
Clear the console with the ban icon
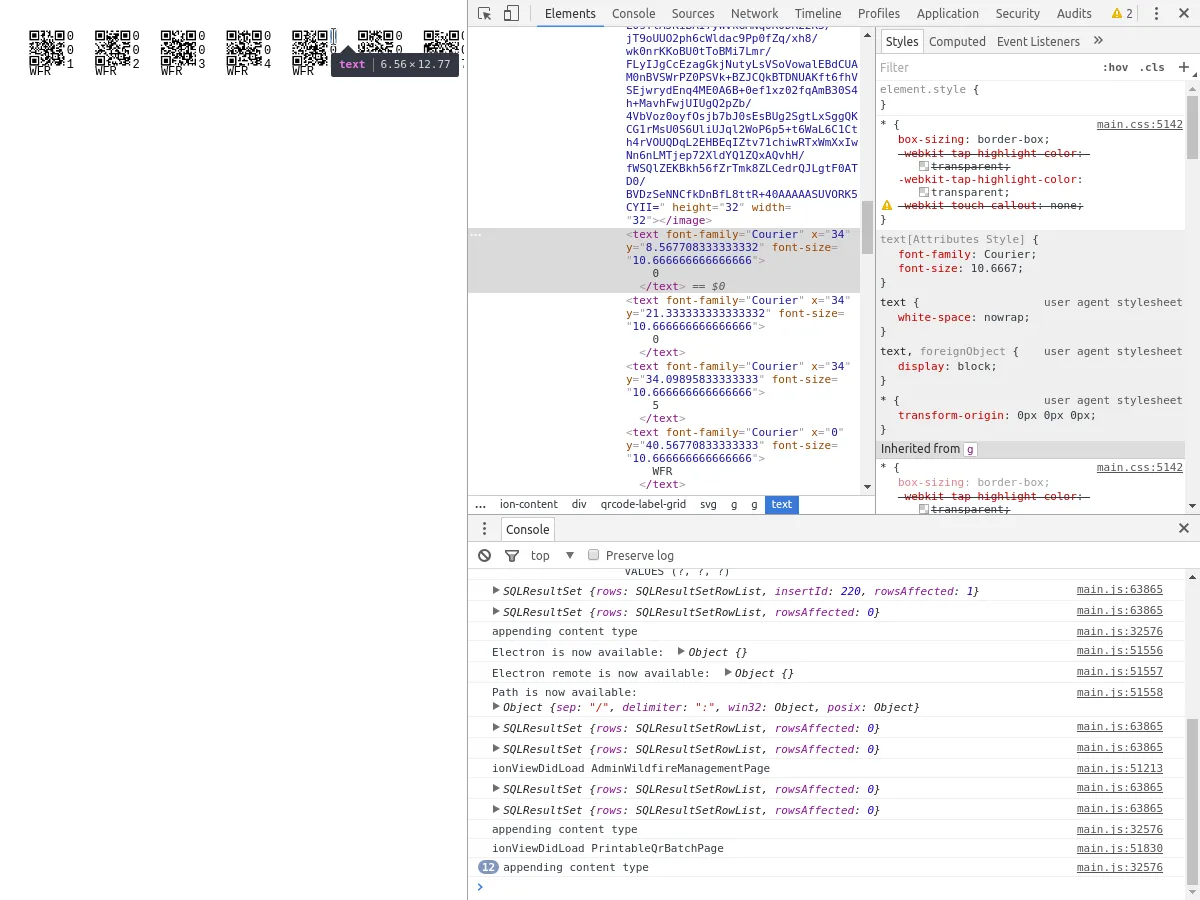point(485,555)
